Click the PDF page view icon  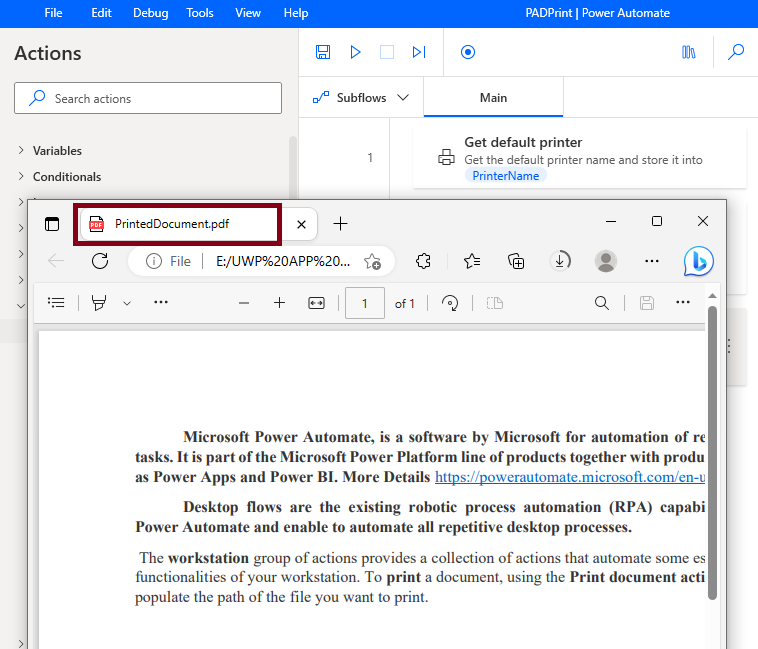pos(495,303)
